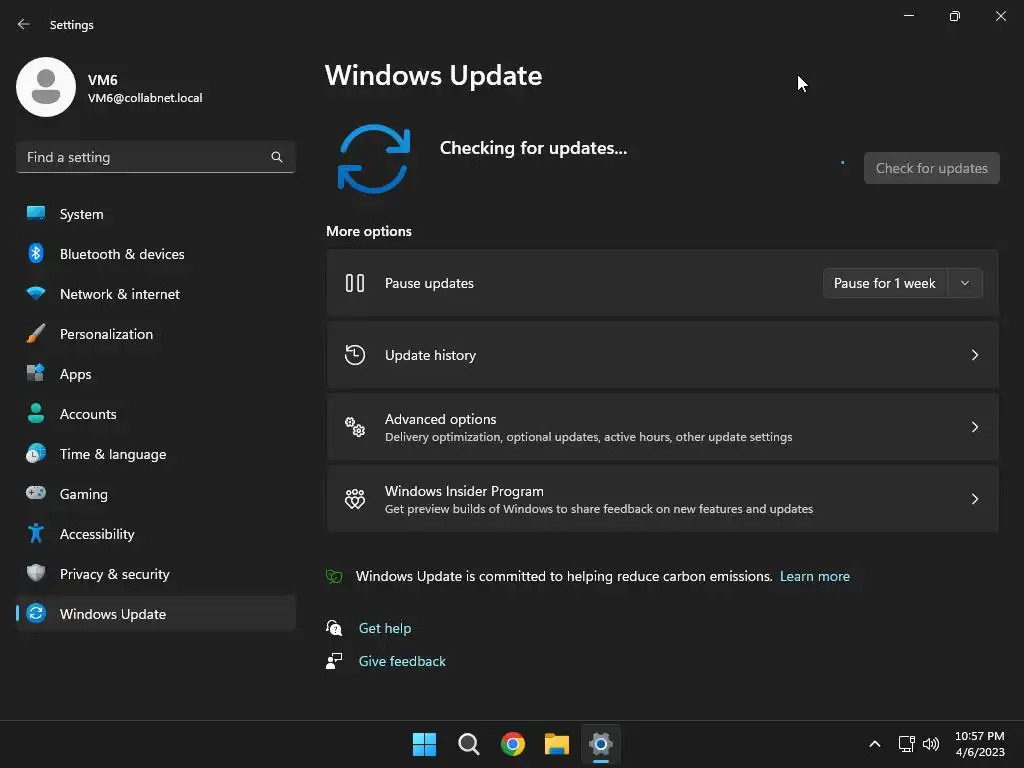The width and height of the screenshot is (1024, 768).
Task: Click the Advanced options description text
Action: tap(588, 437)
